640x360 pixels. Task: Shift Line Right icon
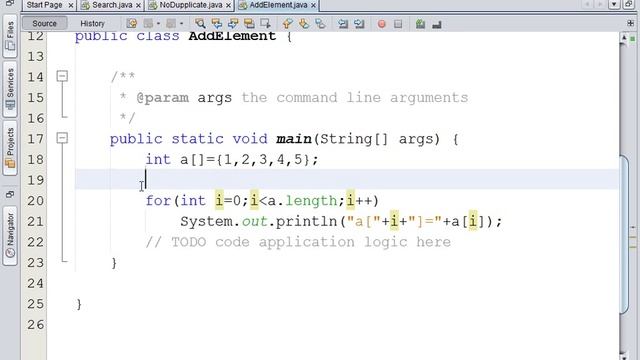[x=359, y=24]
